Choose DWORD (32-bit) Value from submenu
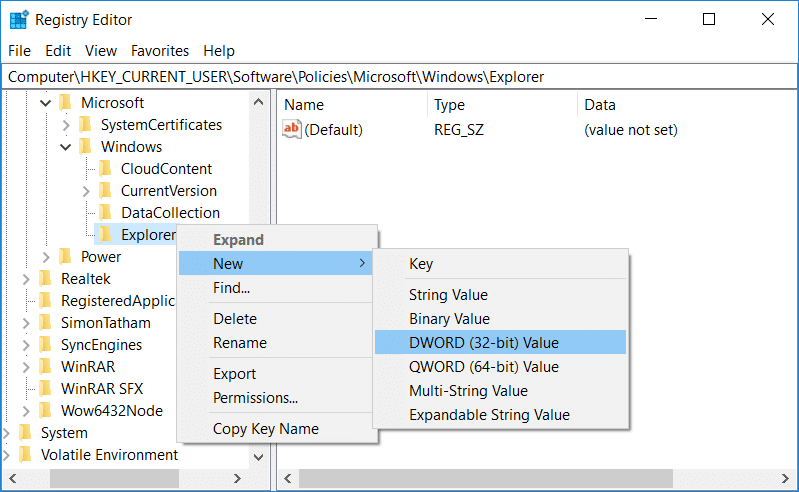This screenshot has height=492, width=799. [x=483, y=343]
